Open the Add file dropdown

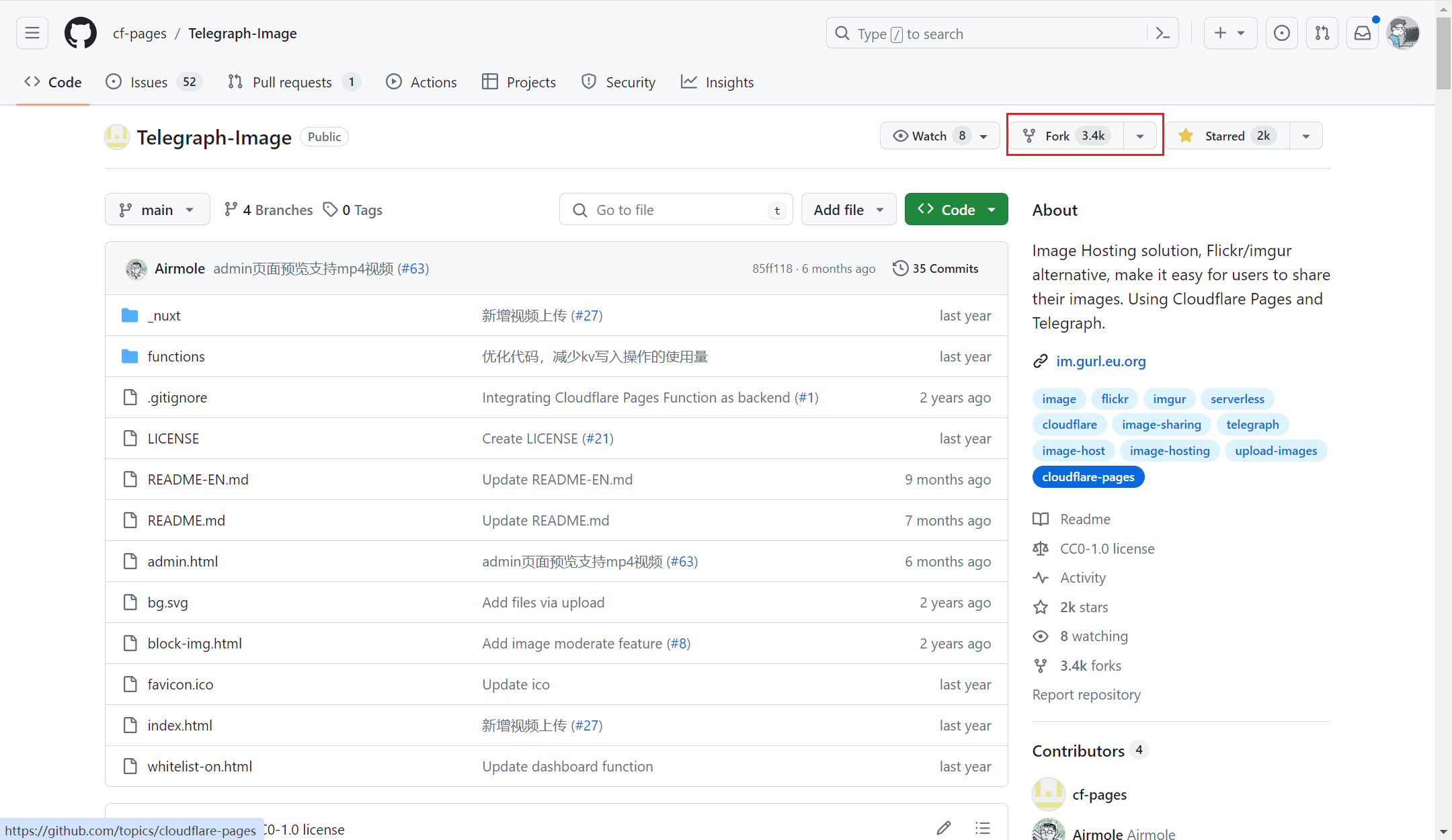[x=848, y=210]
